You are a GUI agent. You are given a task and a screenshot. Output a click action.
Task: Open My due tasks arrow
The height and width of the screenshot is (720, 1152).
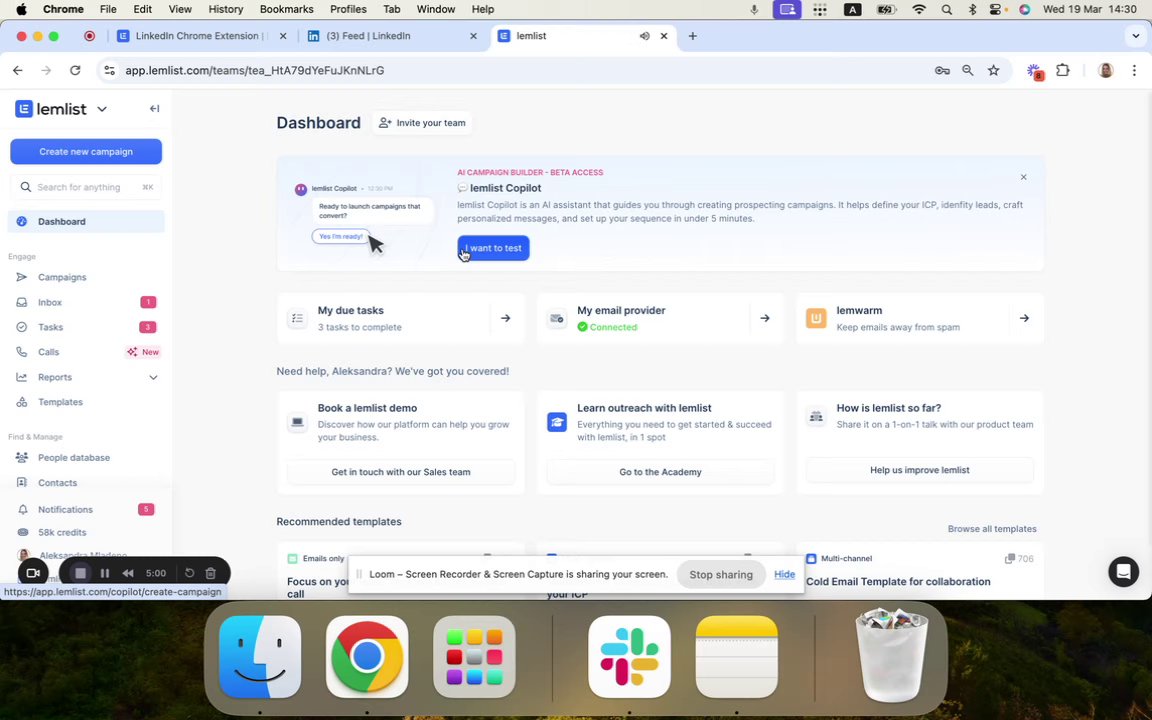(505, 318)
